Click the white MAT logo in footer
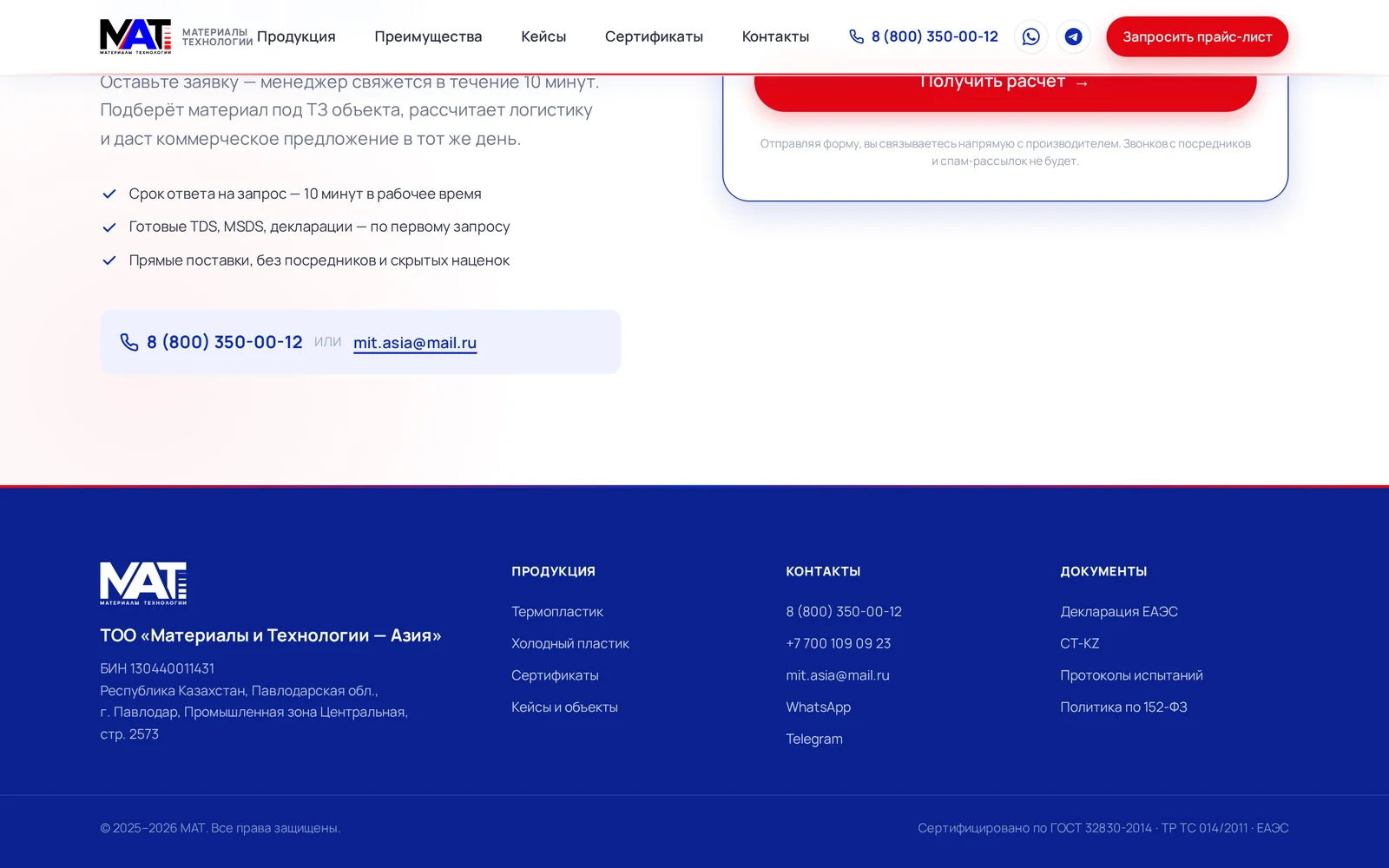1389x868 pixels. pyautogui.click(x=143, y=583)
